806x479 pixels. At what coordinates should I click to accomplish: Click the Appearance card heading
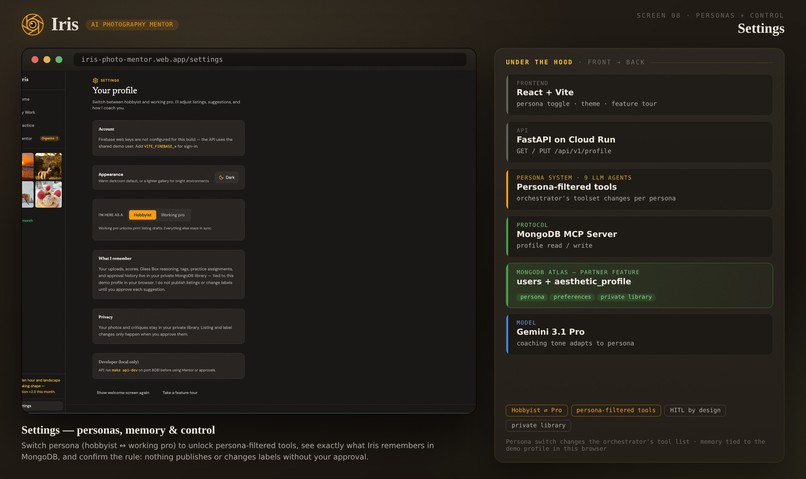pyautogui.click(x=111, y=174)
